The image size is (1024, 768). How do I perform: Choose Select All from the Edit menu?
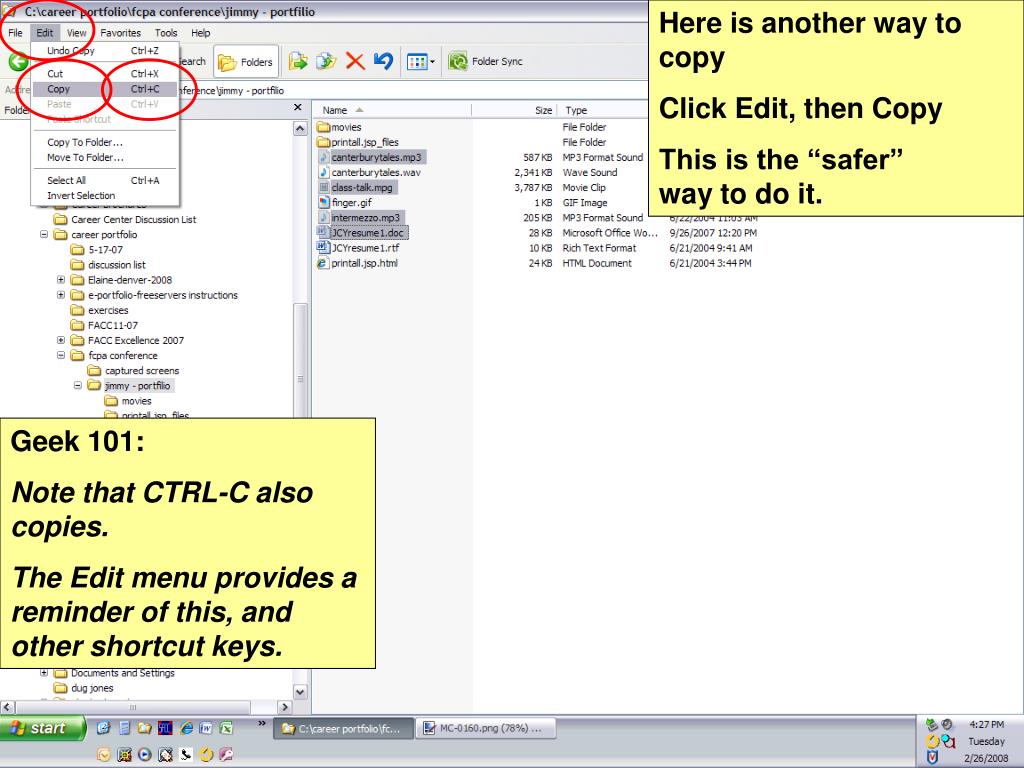(104, 180)
